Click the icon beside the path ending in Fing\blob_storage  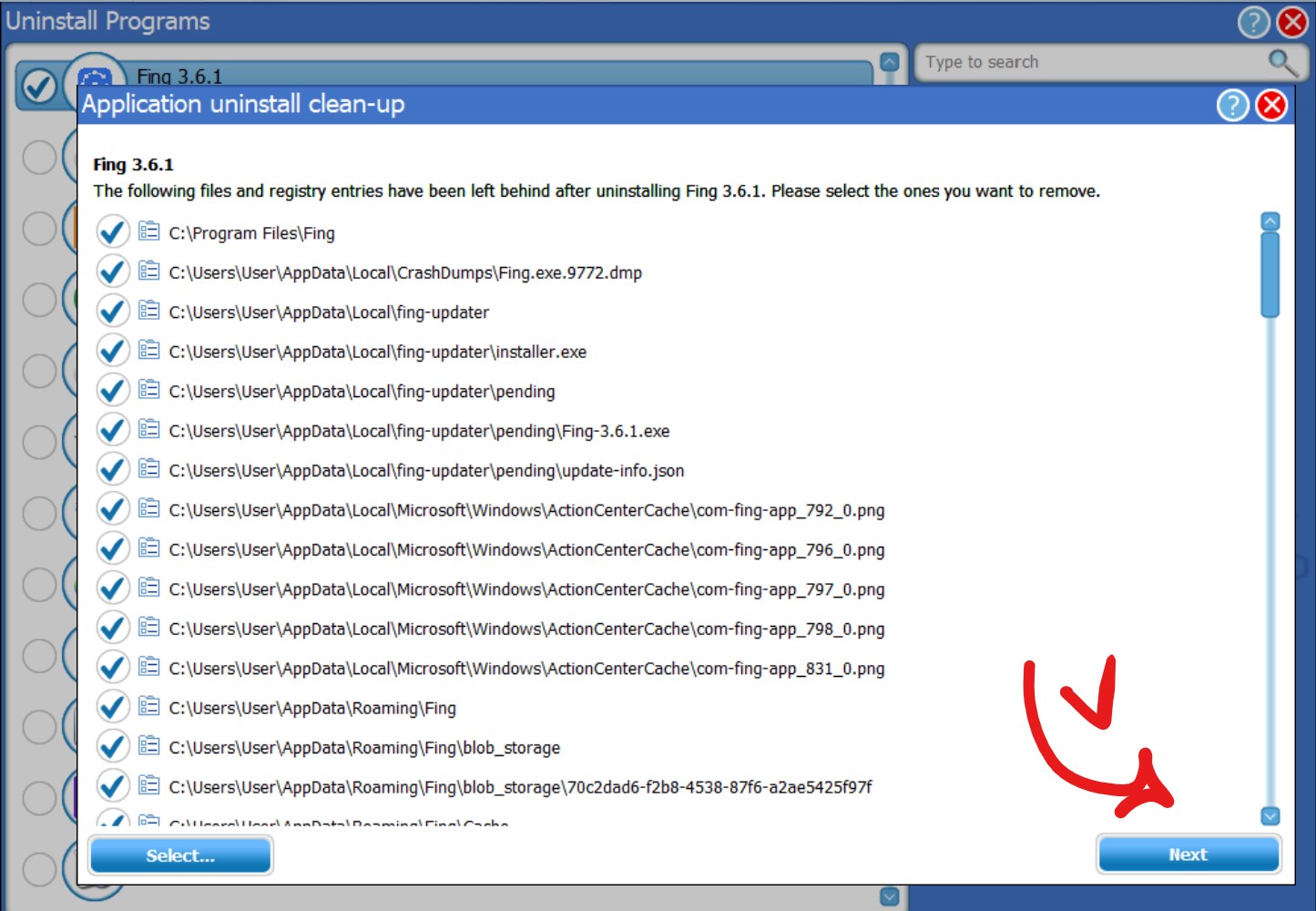click(149, 746)
